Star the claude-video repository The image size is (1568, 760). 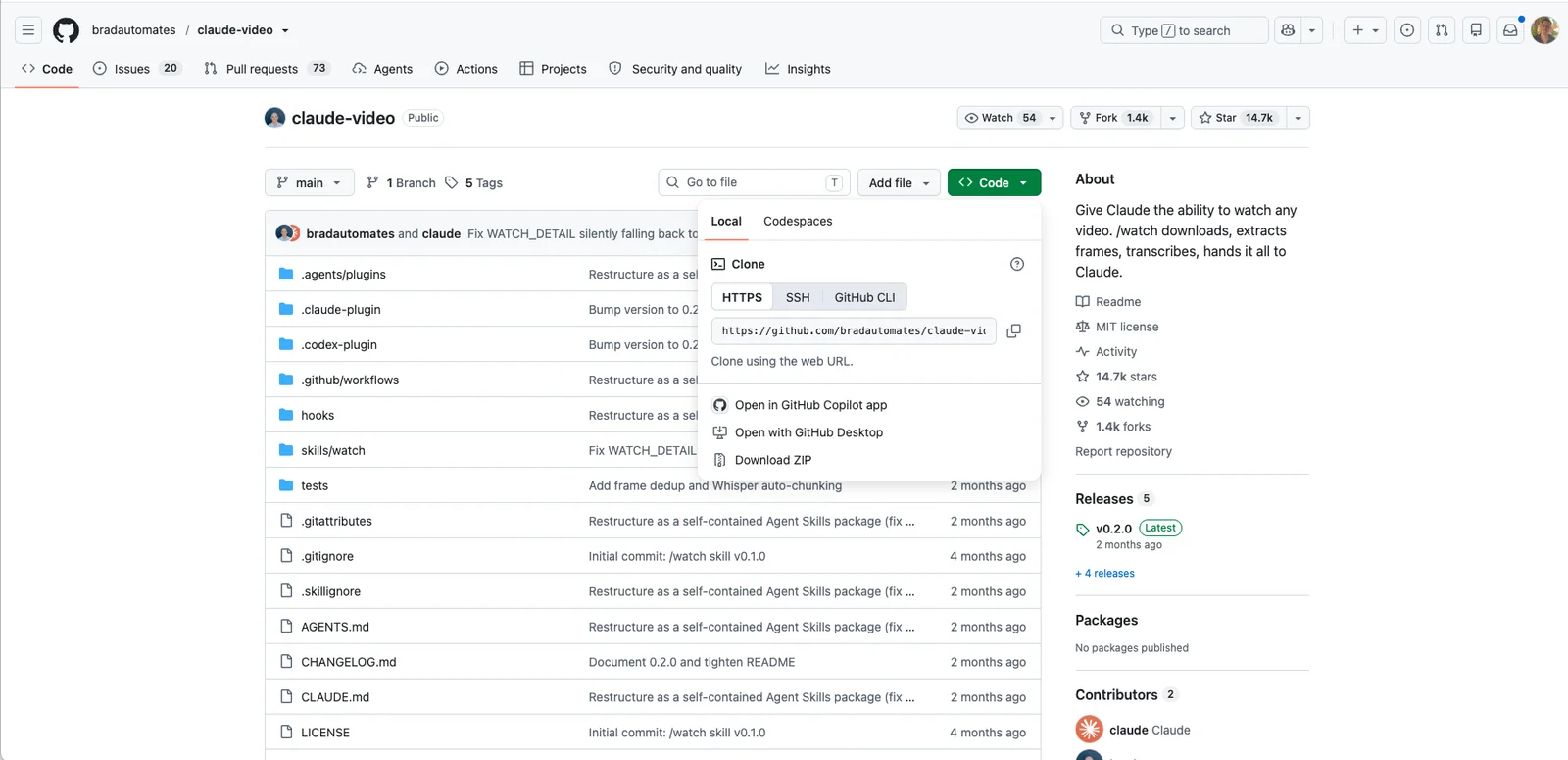click(1239, 118)
